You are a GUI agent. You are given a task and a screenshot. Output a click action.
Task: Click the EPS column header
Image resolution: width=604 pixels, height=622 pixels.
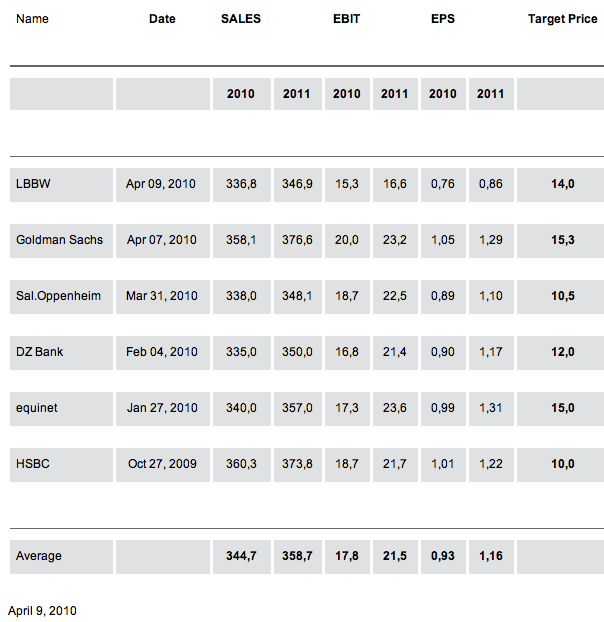pyautogui.click(x=442, y=19)
